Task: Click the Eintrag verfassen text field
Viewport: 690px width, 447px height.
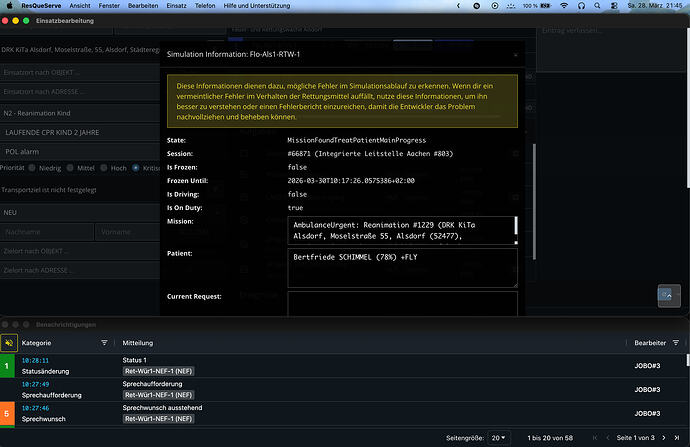Action: point(612,49)
